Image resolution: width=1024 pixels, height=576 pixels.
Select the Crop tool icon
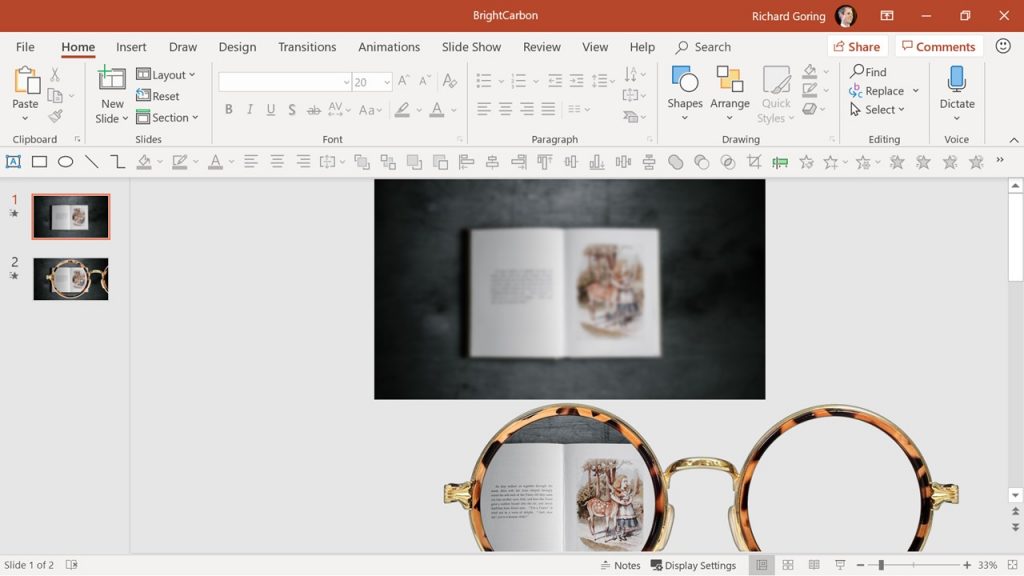754,161
